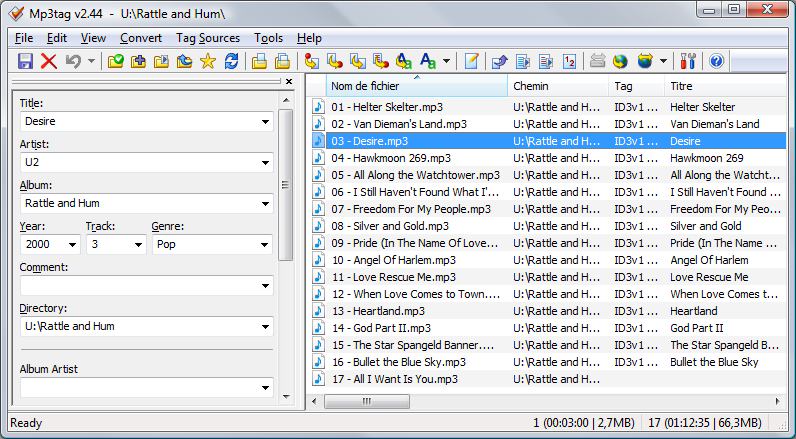
Task: Select file 05 - All Along the Watchtower.mp3
Action: [x=415, y=175]
